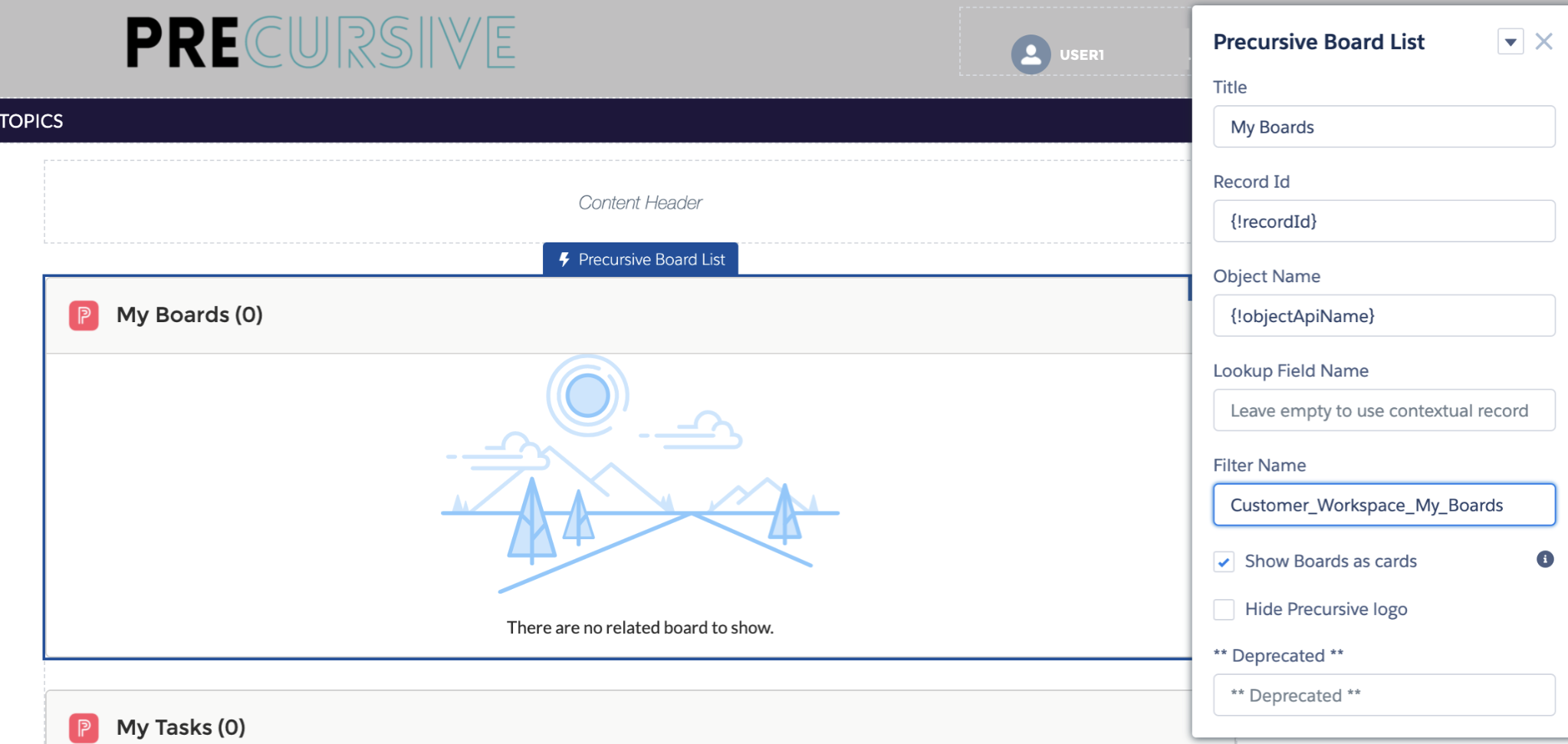Screen dimensions: 1568x744
Task: Click the Deprecated input field
Action: [x=1384, y=695]
